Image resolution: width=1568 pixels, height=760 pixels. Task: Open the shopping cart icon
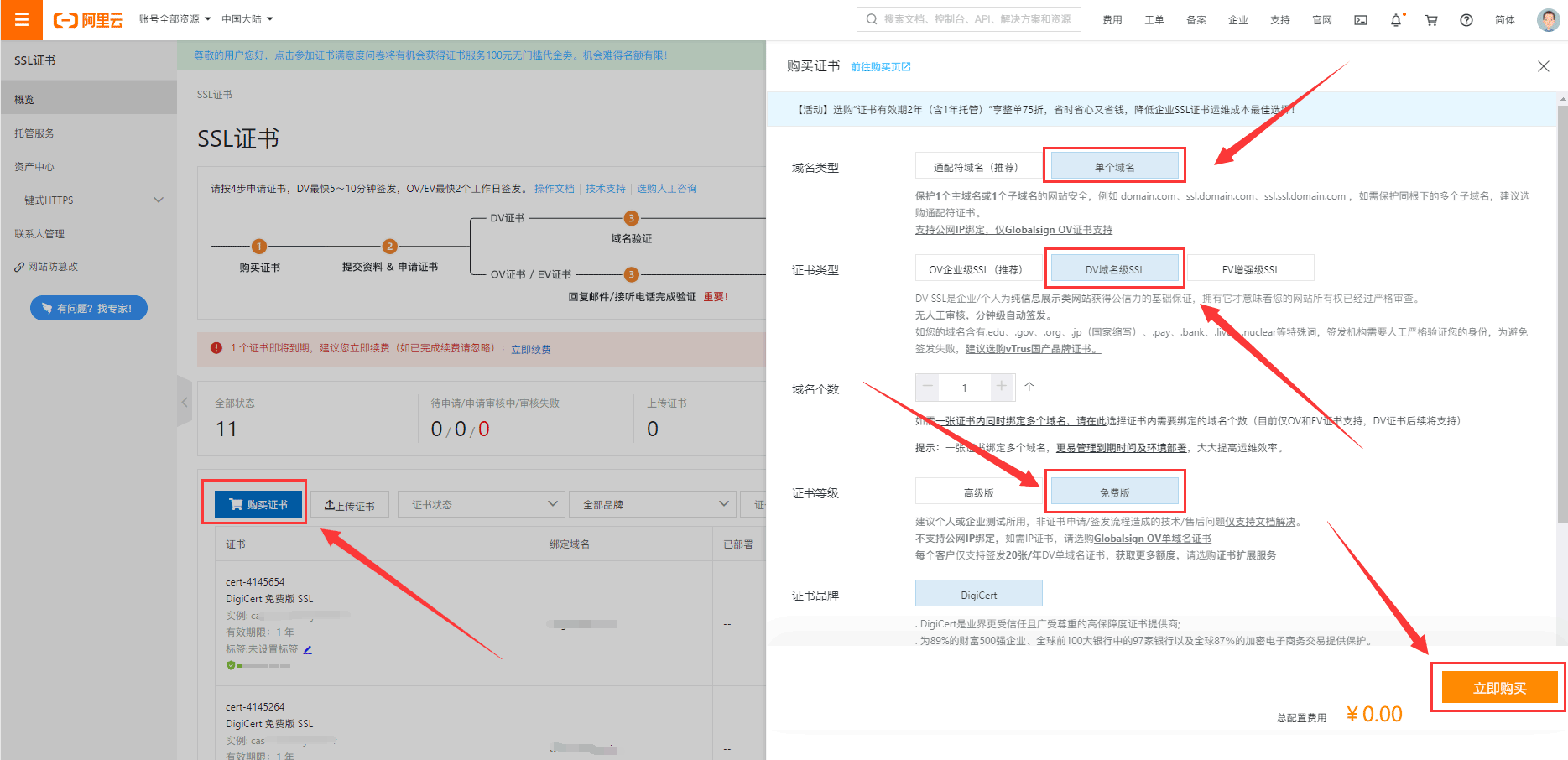[1431, 20]
